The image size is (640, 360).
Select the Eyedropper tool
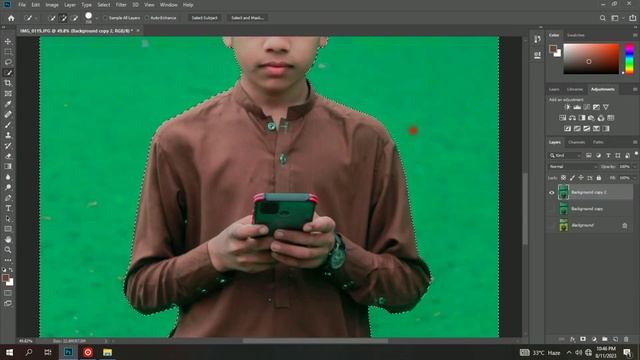click(8, 104)
